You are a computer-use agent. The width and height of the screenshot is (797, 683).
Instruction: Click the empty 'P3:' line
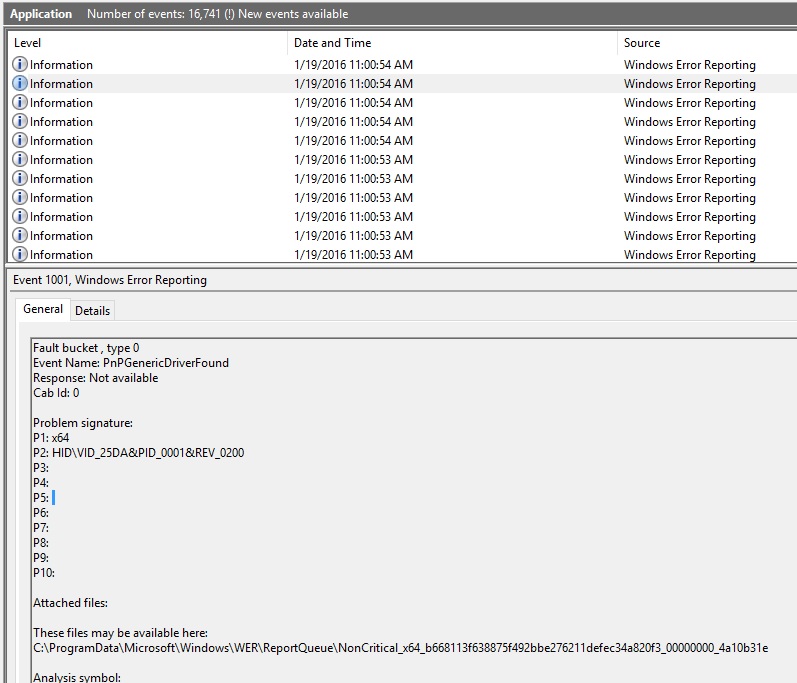[x=41, y=468]
